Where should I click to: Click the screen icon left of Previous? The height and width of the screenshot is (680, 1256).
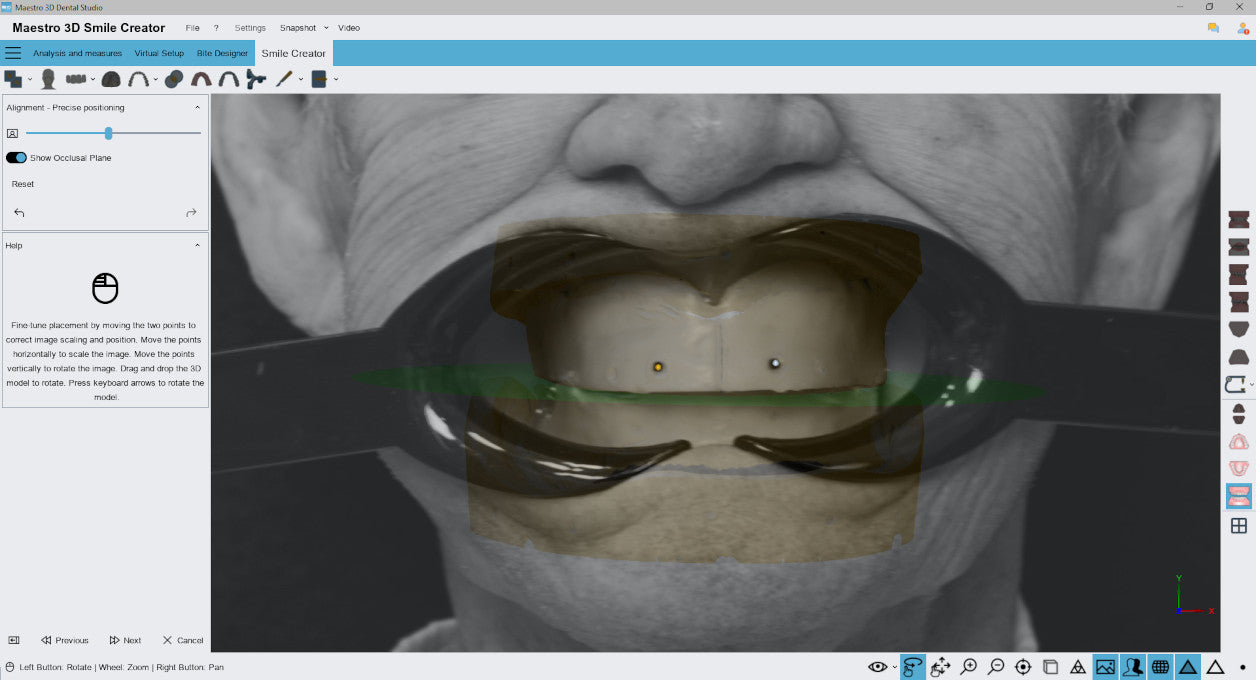click(14, 640)
